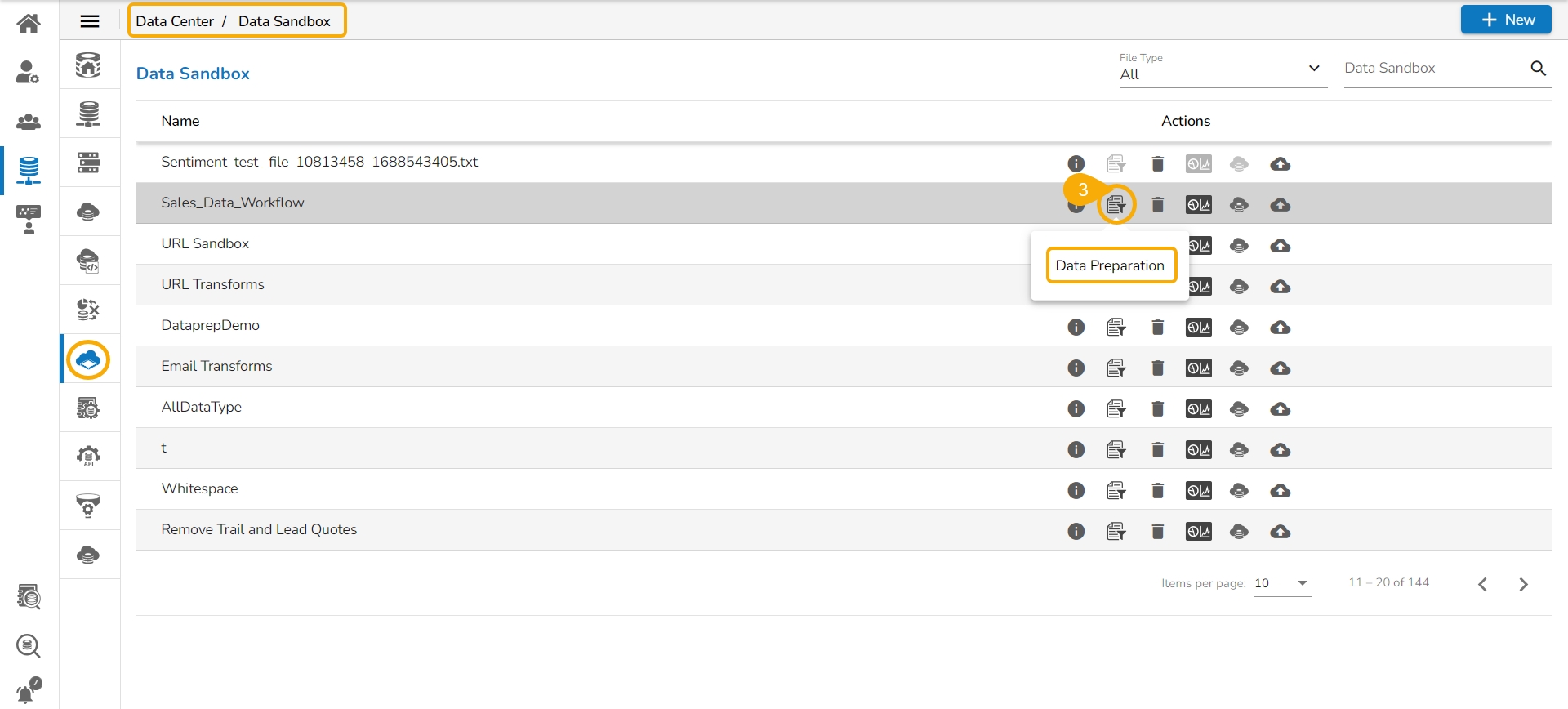Click the search magnifier icon
Viewport: 1568px width, 709px height.
click(1538, 69)
